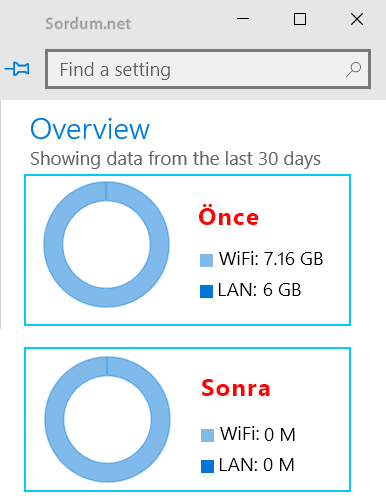Close the Settings window

click(357, 19)
